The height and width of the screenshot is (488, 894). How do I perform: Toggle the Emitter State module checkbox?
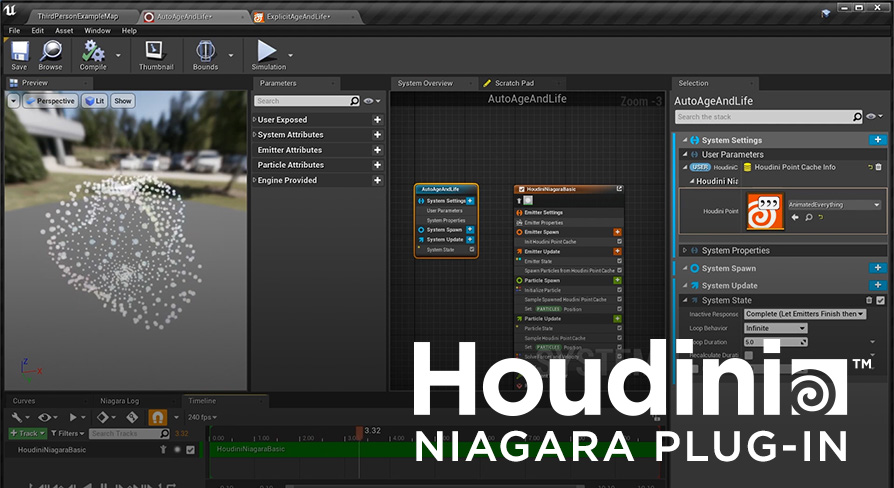click(619, 261)
